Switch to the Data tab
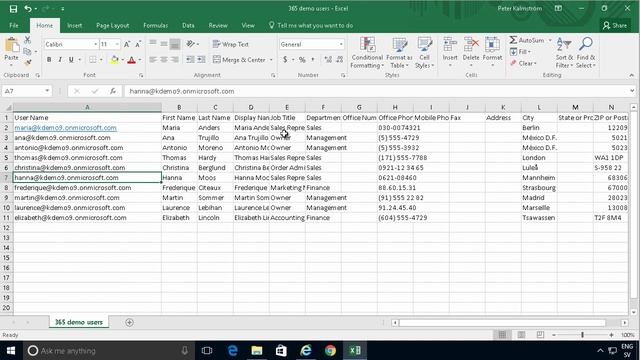This screenshot has width=640, height=360. coord(188,25)
